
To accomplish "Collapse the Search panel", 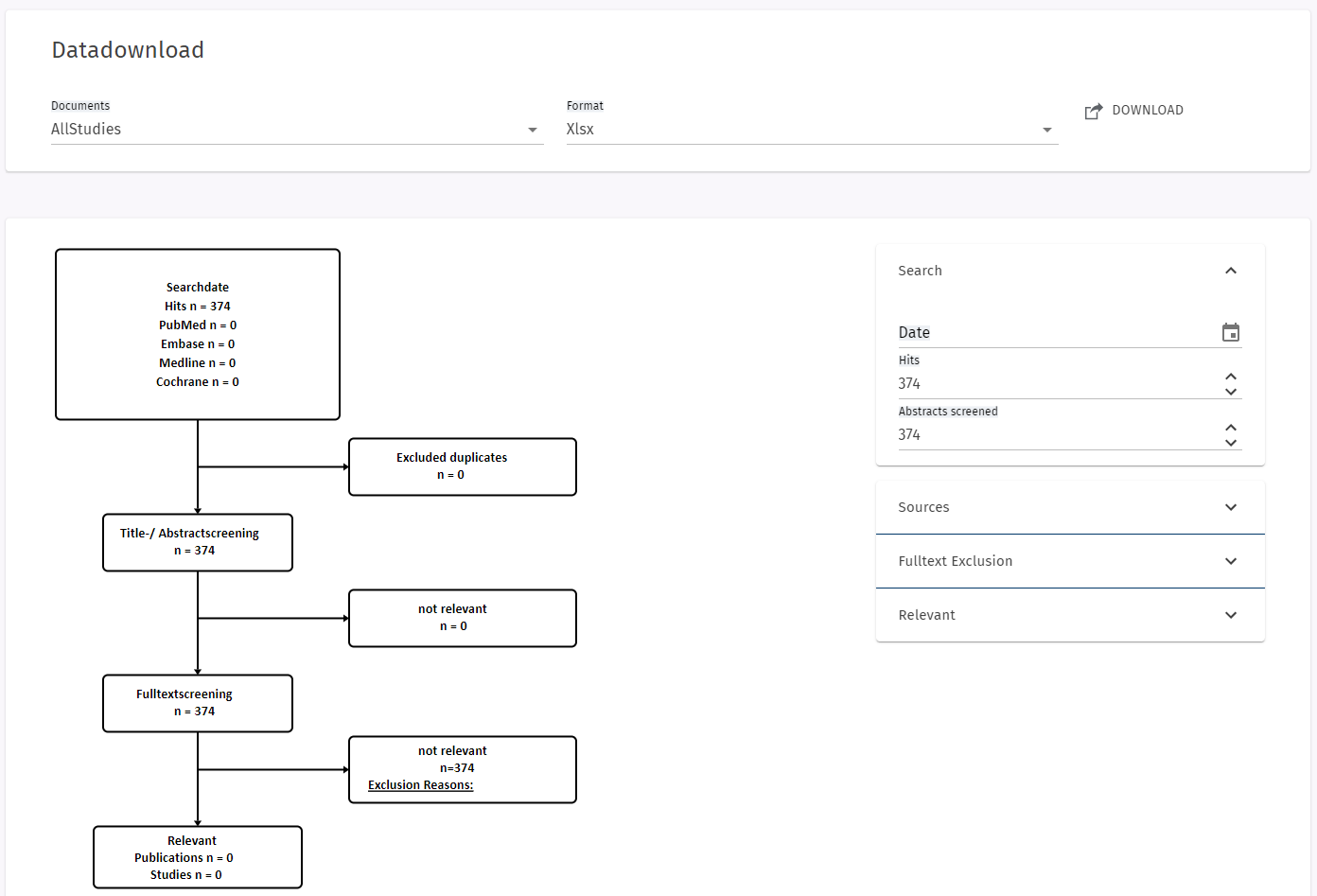I will (1230, 271).
